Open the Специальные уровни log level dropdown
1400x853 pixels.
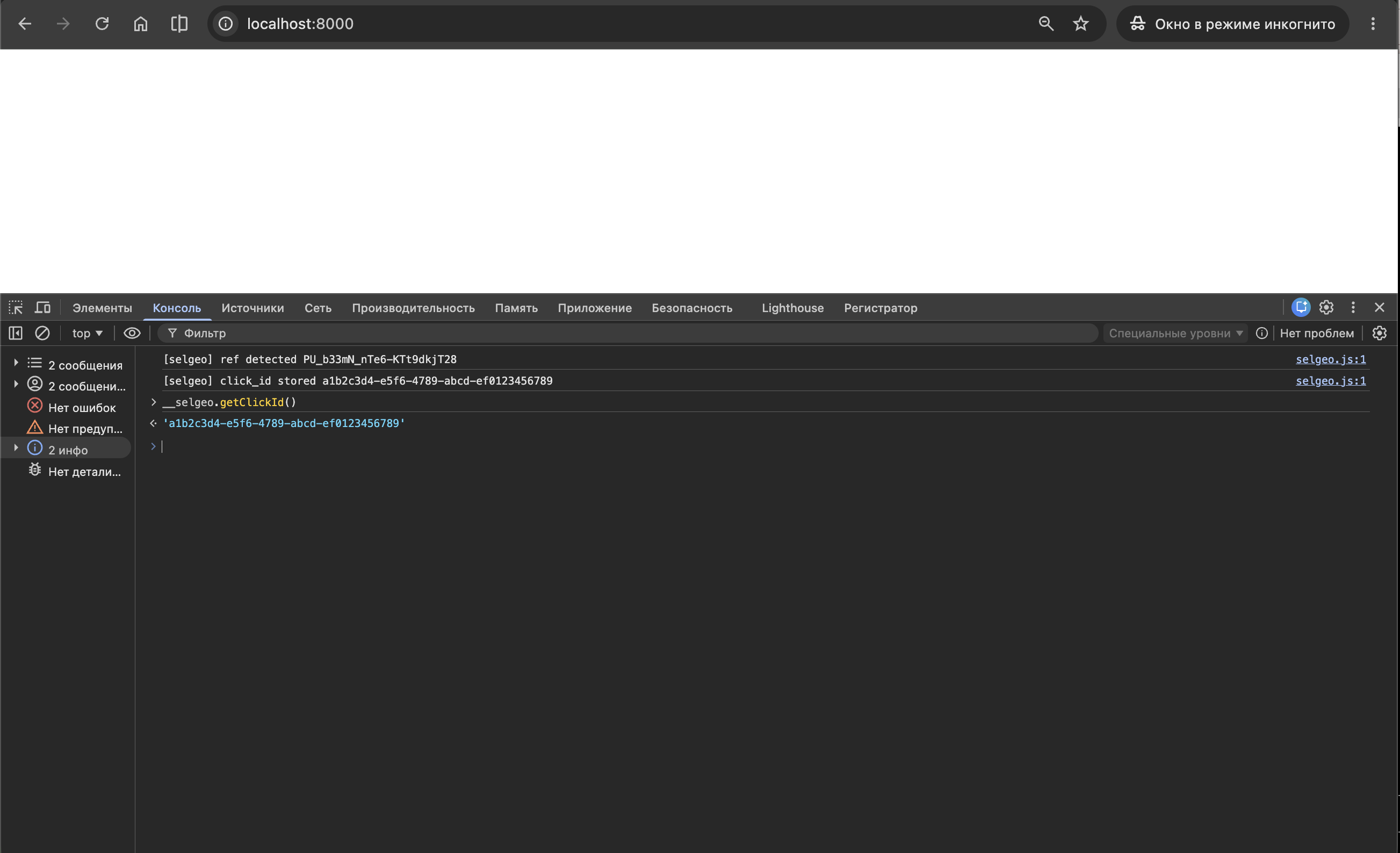[1175, 333]
